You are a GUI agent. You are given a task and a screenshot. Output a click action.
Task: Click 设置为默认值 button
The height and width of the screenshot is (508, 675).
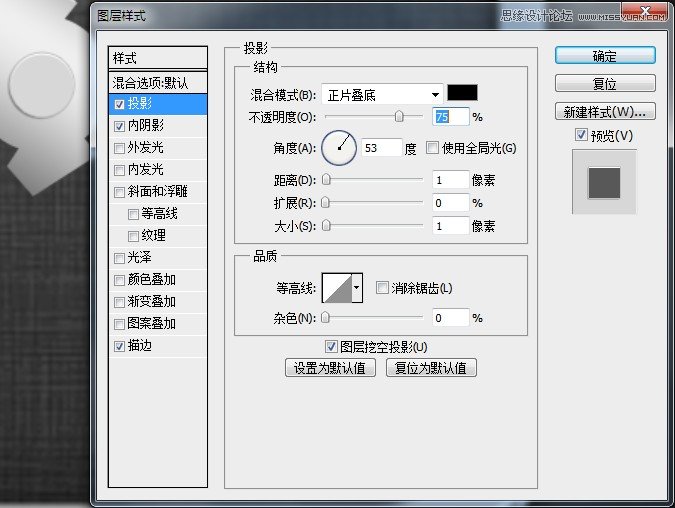[x=331, y=368]
